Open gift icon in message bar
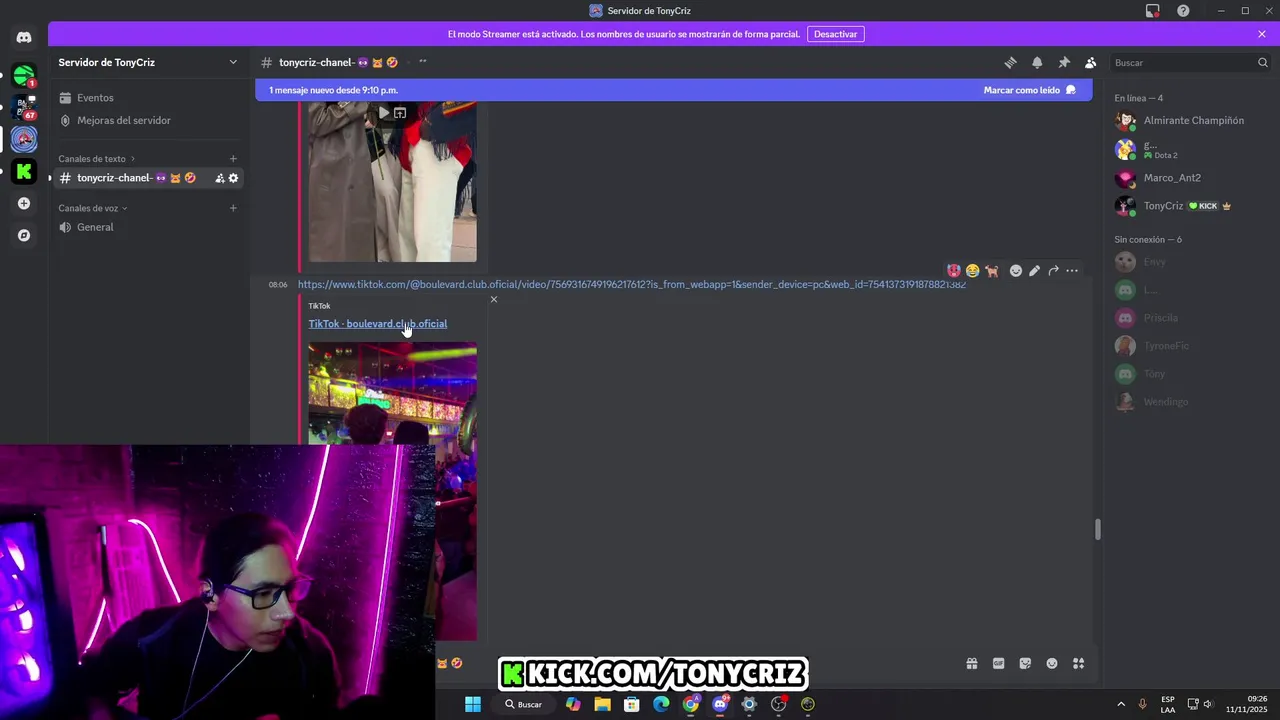1280x720 pixels. (x=971, y=663)
